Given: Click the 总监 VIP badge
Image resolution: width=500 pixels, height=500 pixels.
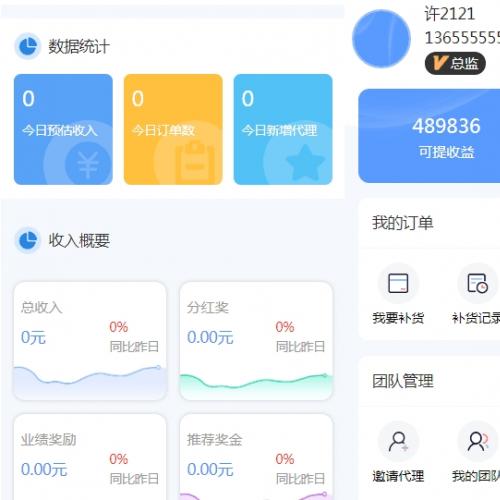Looking at the screenshot, I should (x=455, y=63).
